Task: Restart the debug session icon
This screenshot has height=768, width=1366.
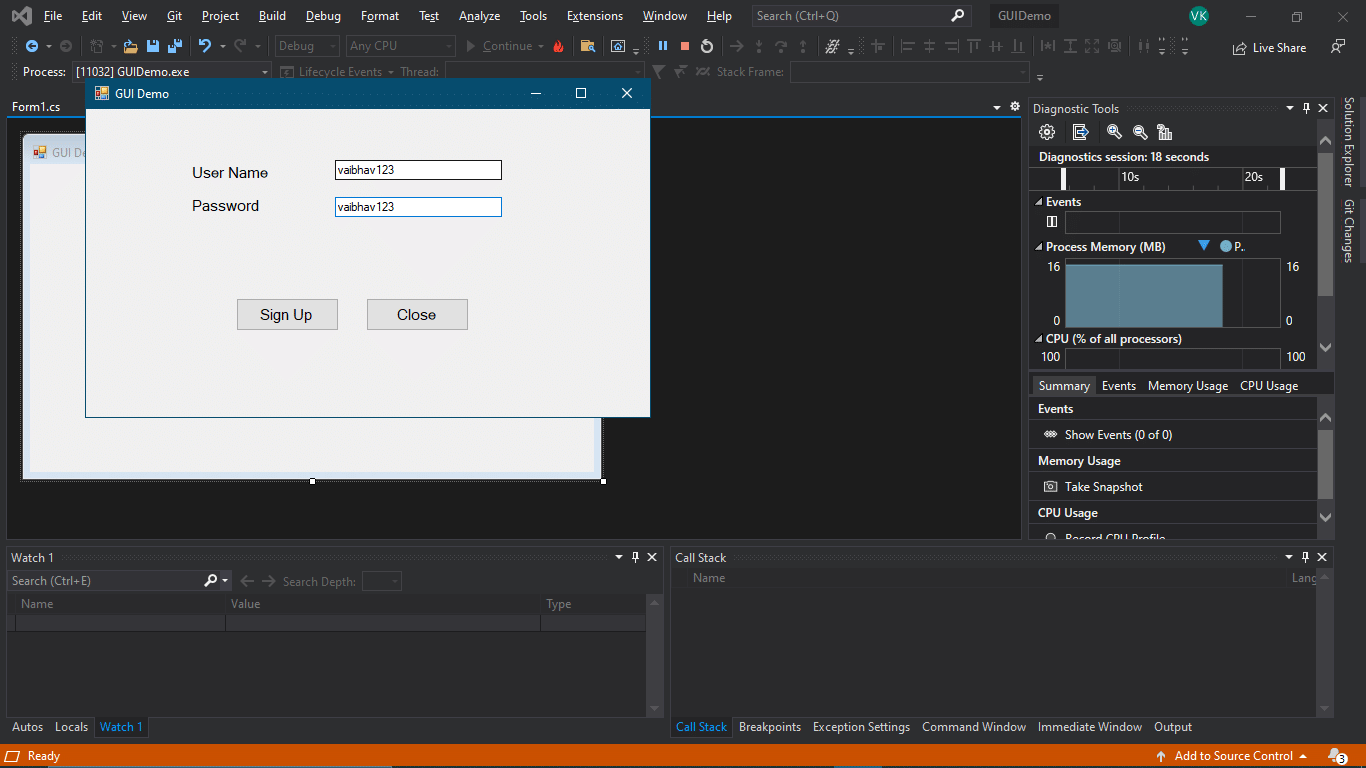Action: click(707, 45)
